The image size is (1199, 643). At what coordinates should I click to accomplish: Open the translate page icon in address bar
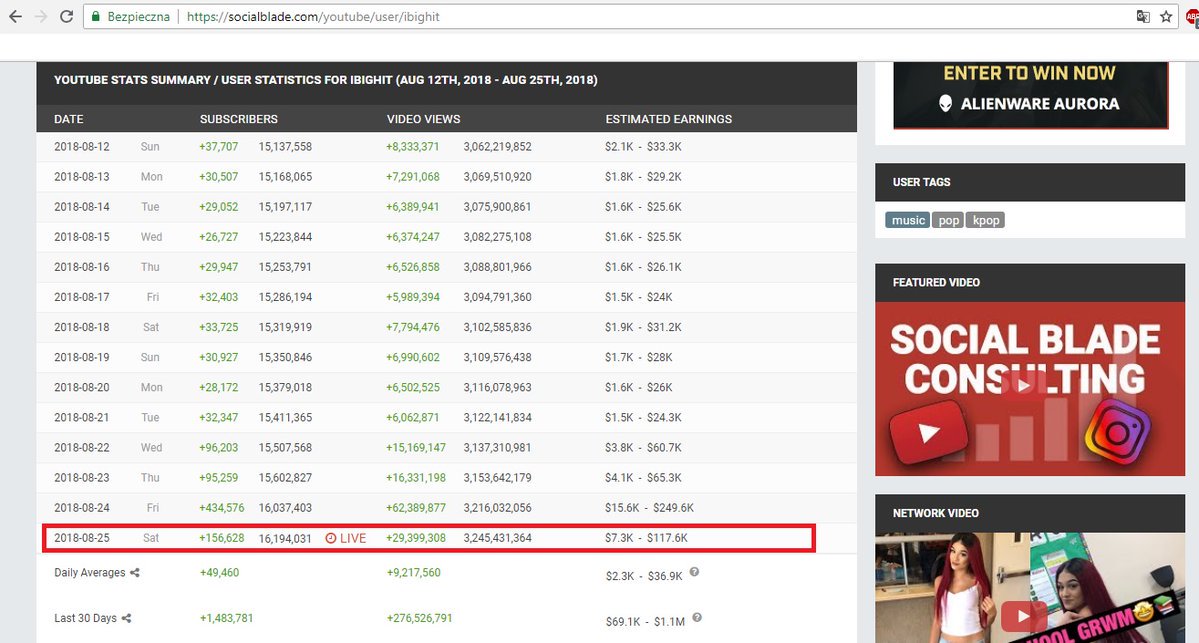[x=1143, y=16]
